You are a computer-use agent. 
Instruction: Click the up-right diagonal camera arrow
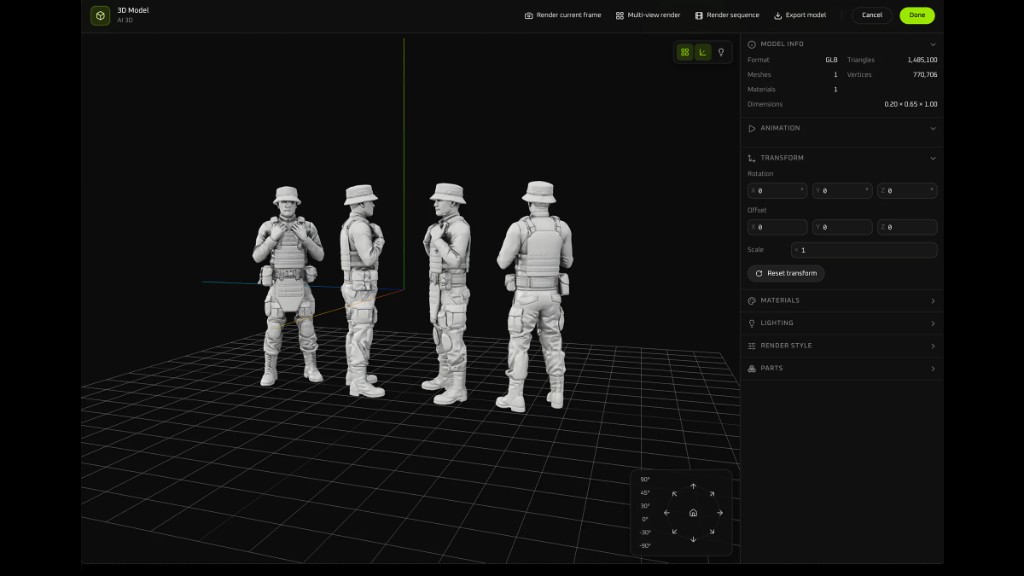point(712,494)
